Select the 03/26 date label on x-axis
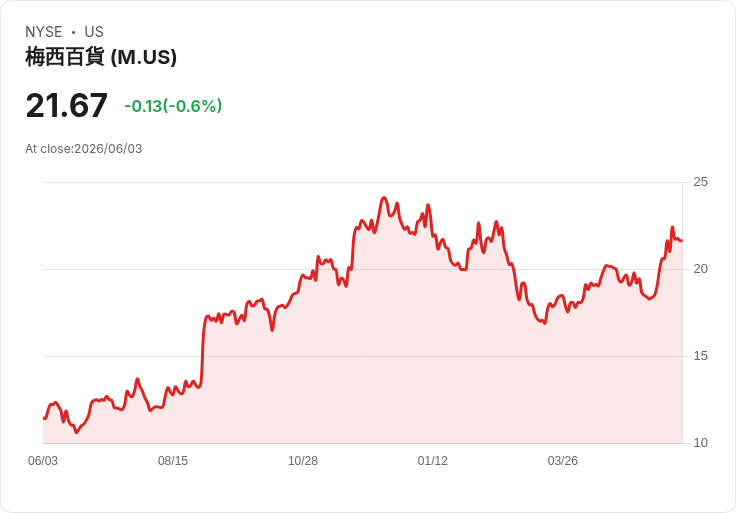The width and height of the screenshot is (736, 513). coord(562,461)
